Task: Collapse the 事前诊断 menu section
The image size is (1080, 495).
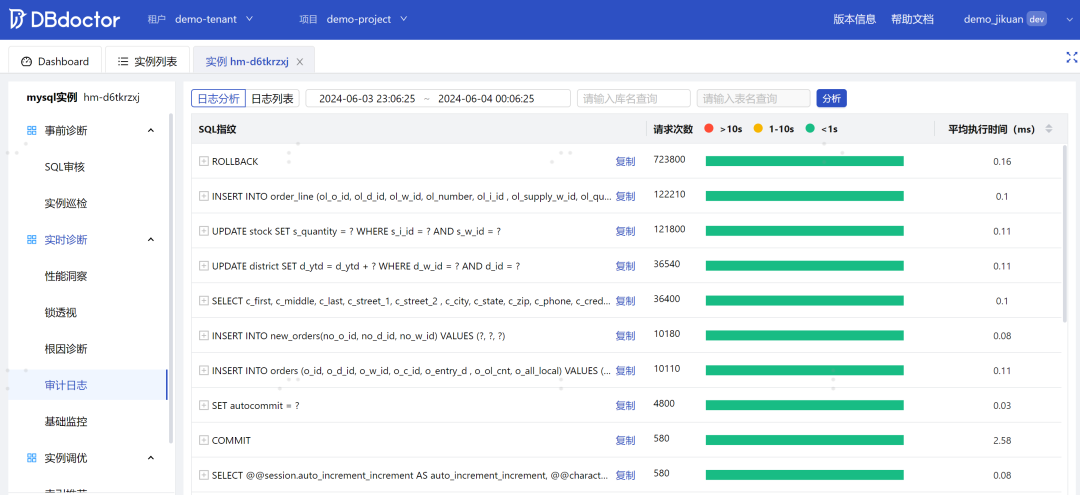Action: click(151, 131)
